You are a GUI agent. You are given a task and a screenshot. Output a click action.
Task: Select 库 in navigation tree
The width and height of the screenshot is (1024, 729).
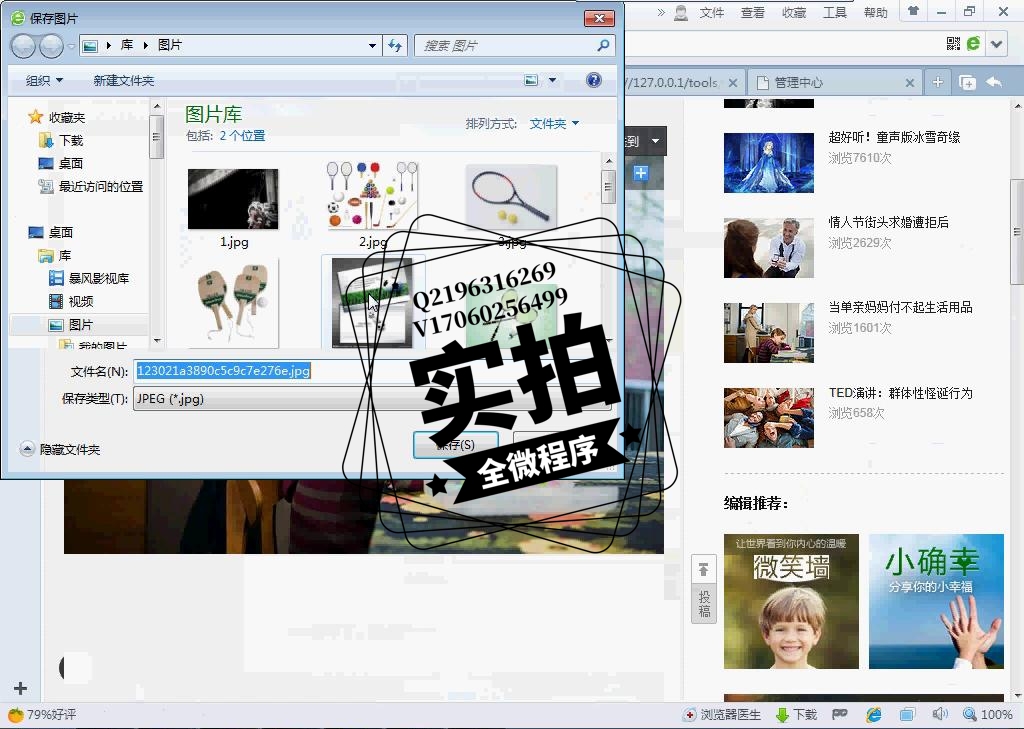(65, 255)
